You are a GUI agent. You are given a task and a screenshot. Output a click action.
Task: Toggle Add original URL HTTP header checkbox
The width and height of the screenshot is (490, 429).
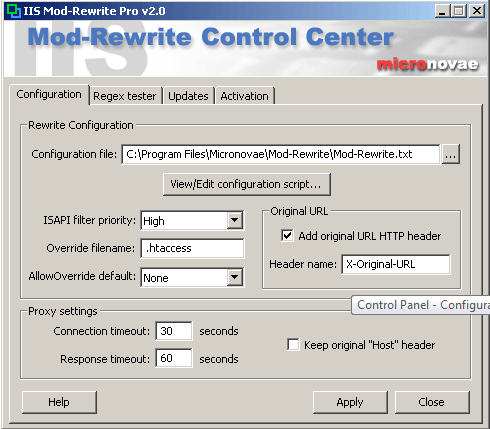tap(287, 236)
